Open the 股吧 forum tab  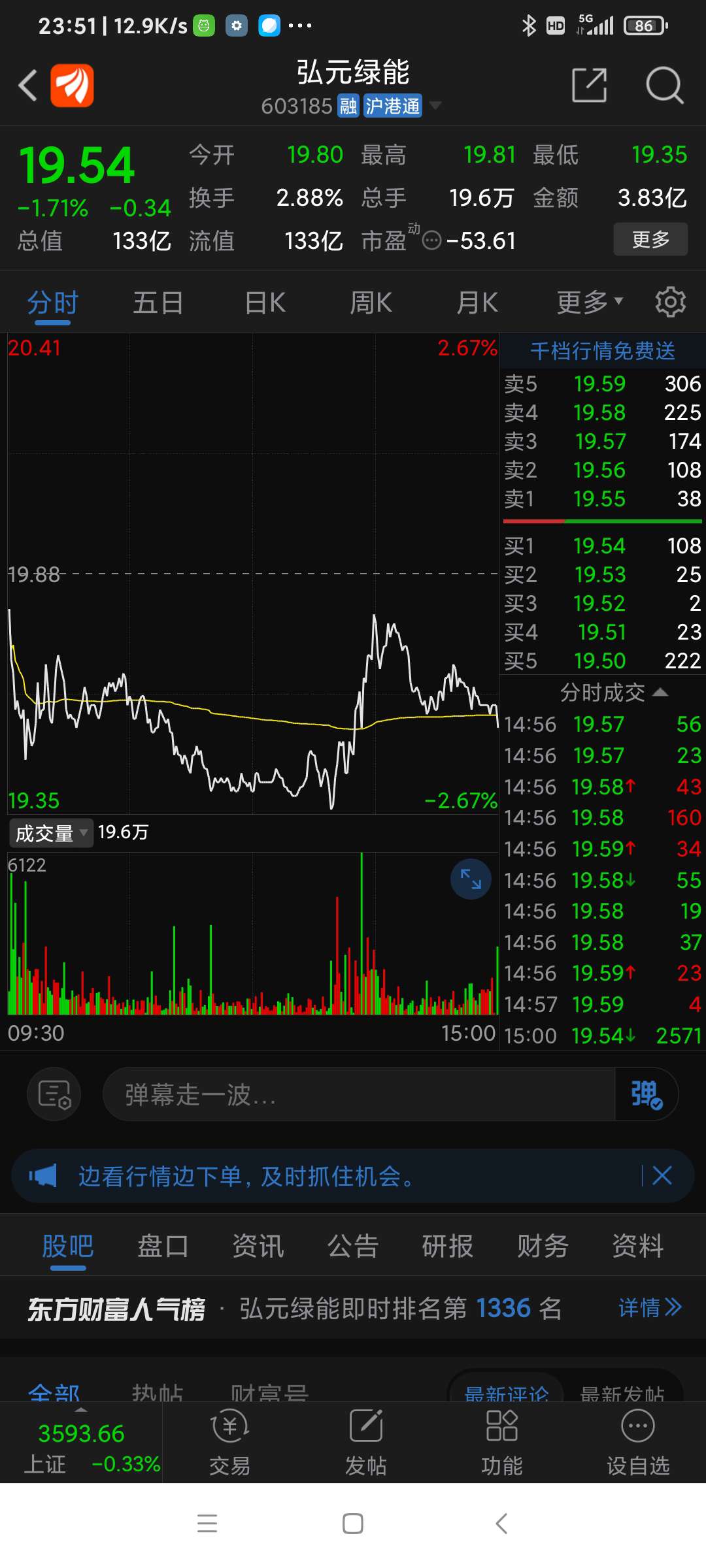click(68, 1246)
